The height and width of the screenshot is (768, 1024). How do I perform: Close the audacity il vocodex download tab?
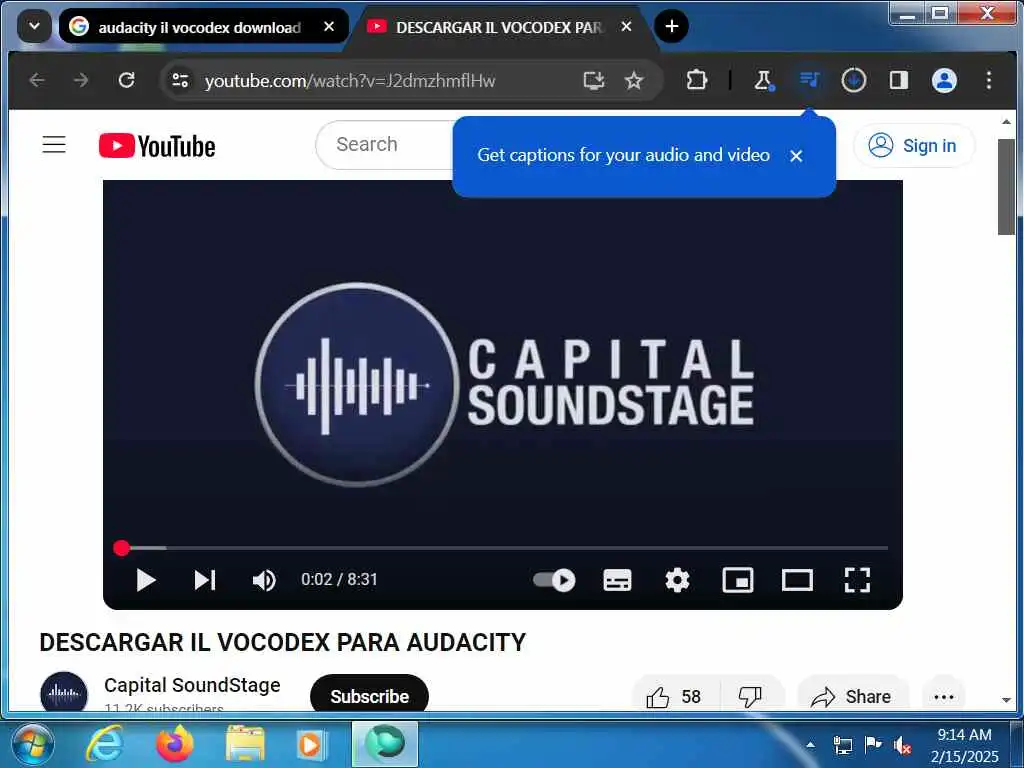329,27
